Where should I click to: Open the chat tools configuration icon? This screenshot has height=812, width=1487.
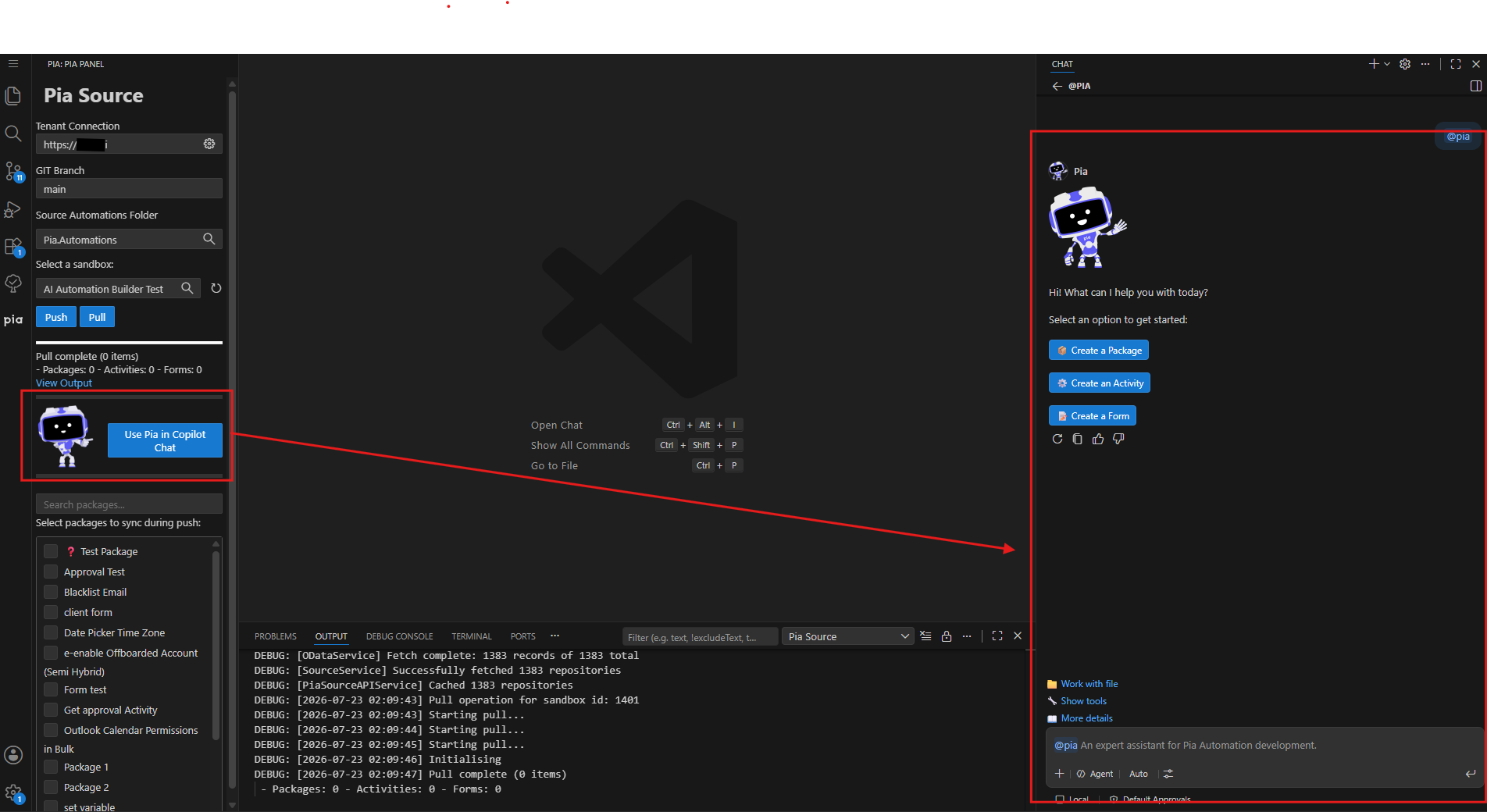(x=1168, y=774)
